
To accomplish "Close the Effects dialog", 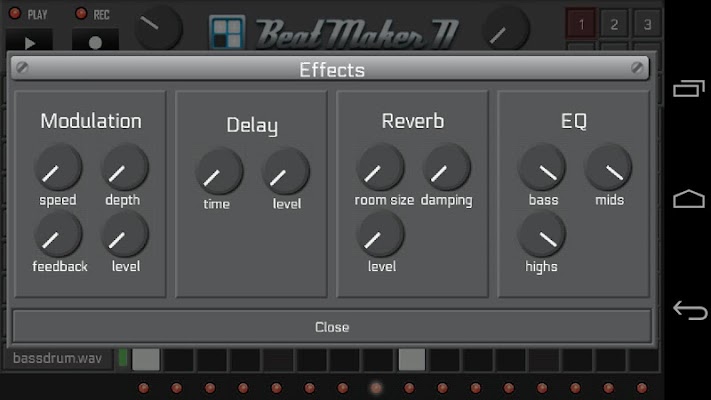I will tap(332, 327).
